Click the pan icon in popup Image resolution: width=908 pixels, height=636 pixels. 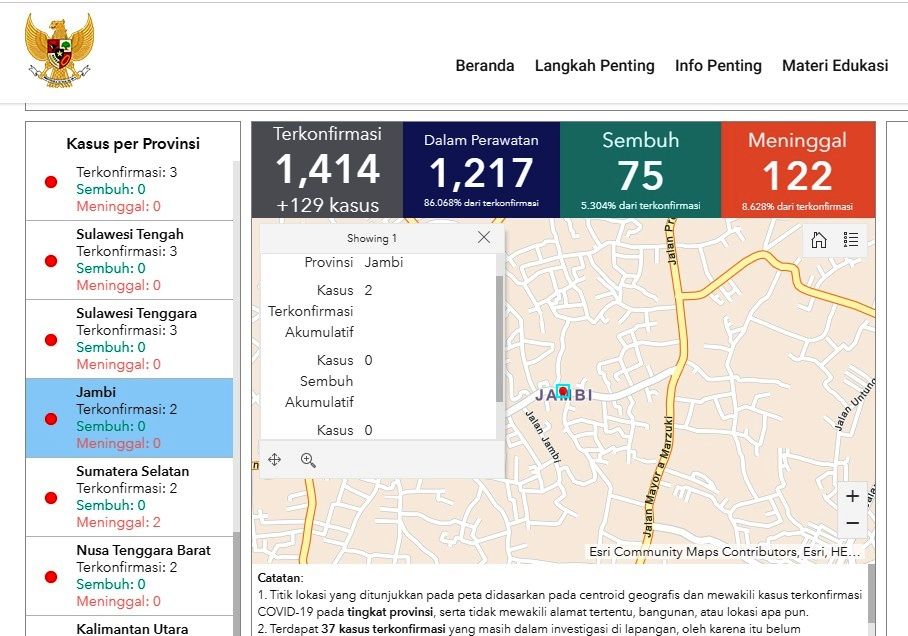(x=275, y=460)
